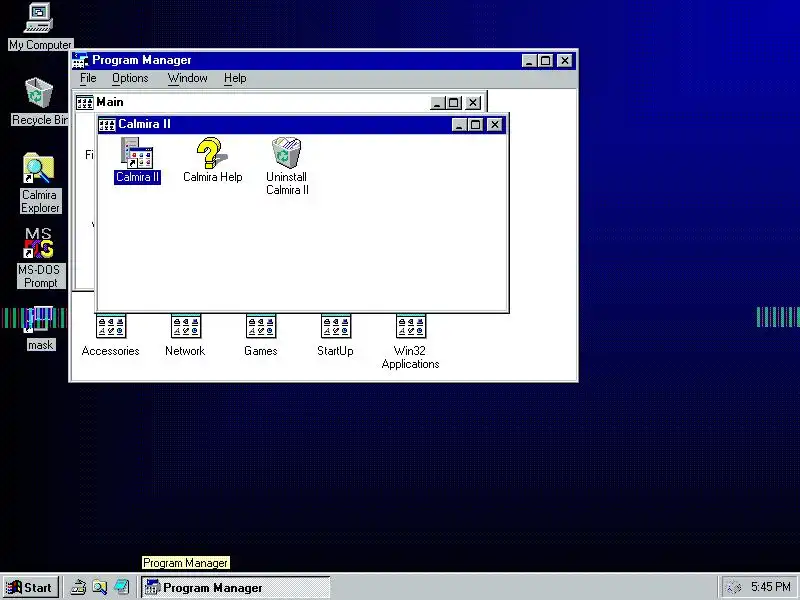Viewport: 800px width, 600px height.
Task: Click the 5:45 PM clock
Action: click(770, 587)
